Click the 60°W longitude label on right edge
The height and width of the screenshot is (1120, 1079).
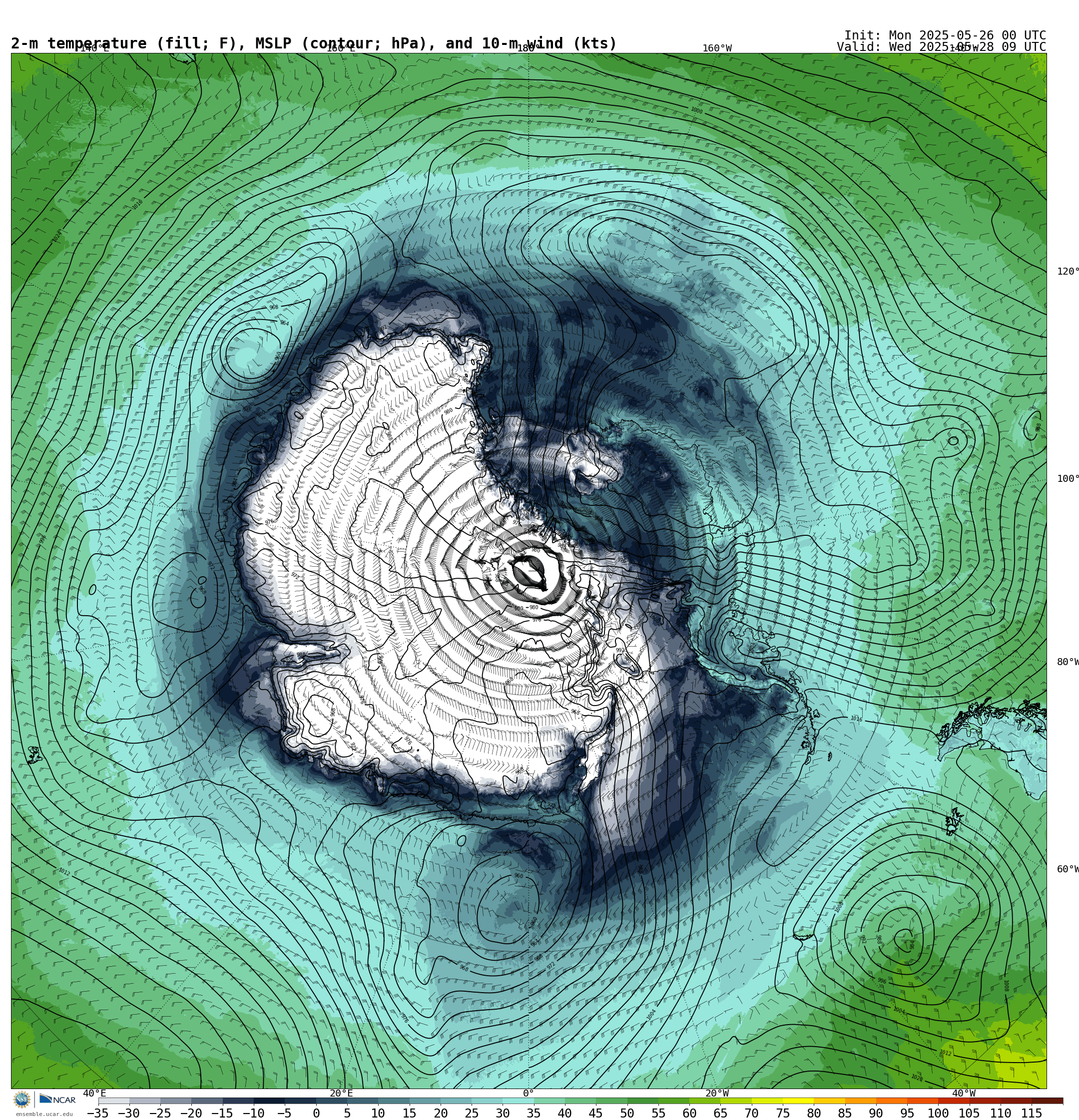1068,870
